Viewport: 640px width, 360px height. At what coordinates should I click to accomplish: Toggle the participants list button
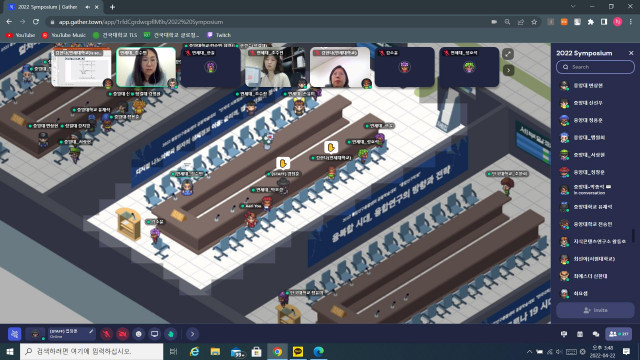[619, 334]
